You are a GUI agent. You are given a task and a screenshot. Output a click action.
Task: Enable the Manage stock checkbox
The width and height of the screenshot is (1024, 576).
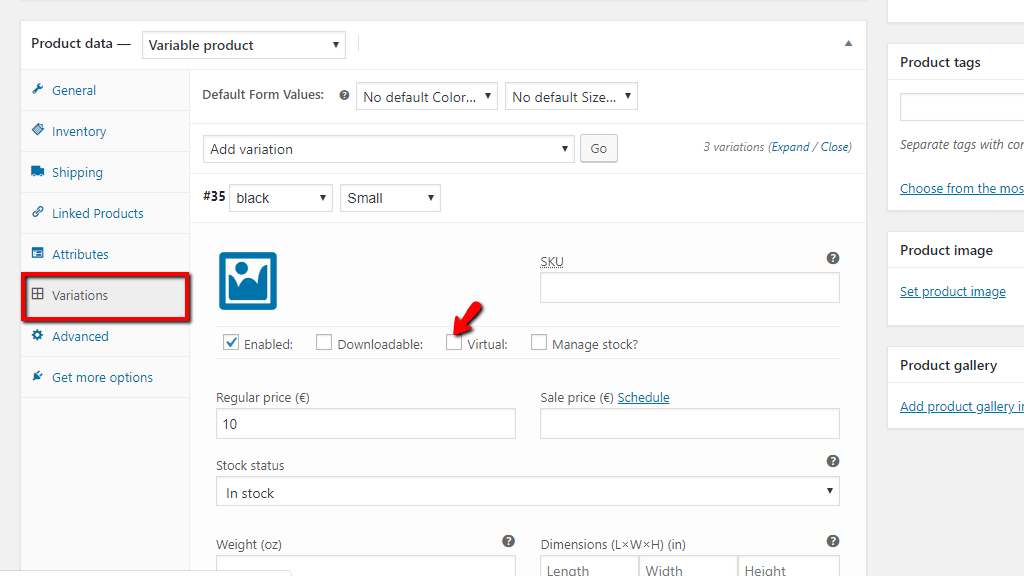[539, 342]
